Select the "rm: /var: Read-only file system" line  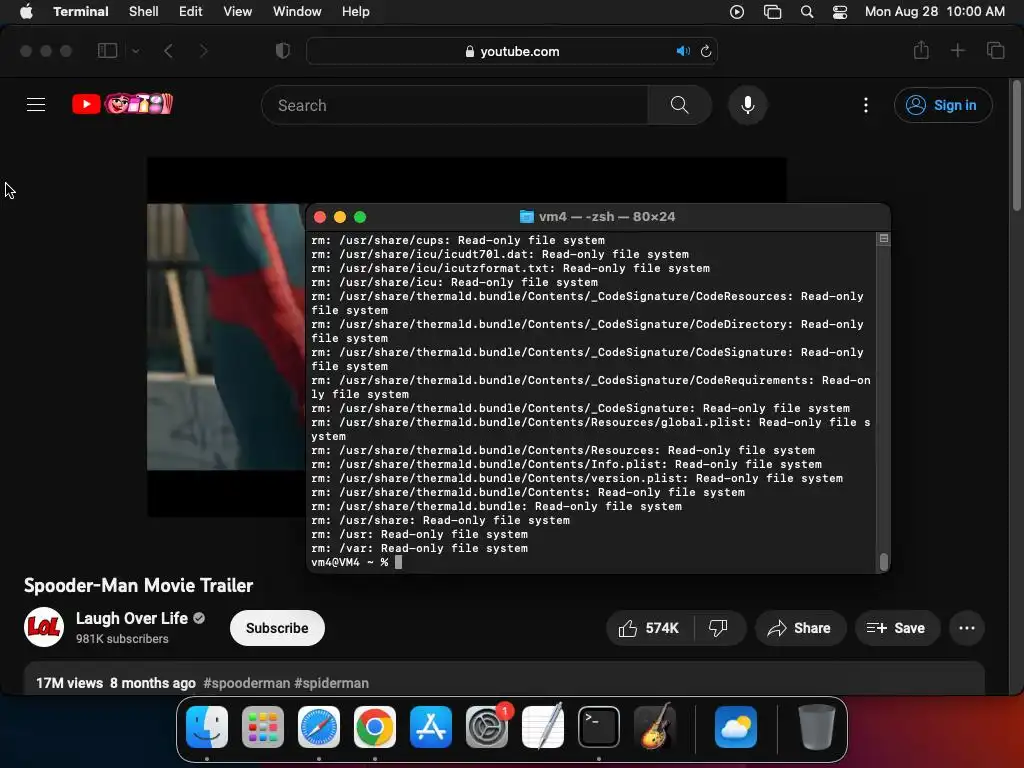(419, 549)
